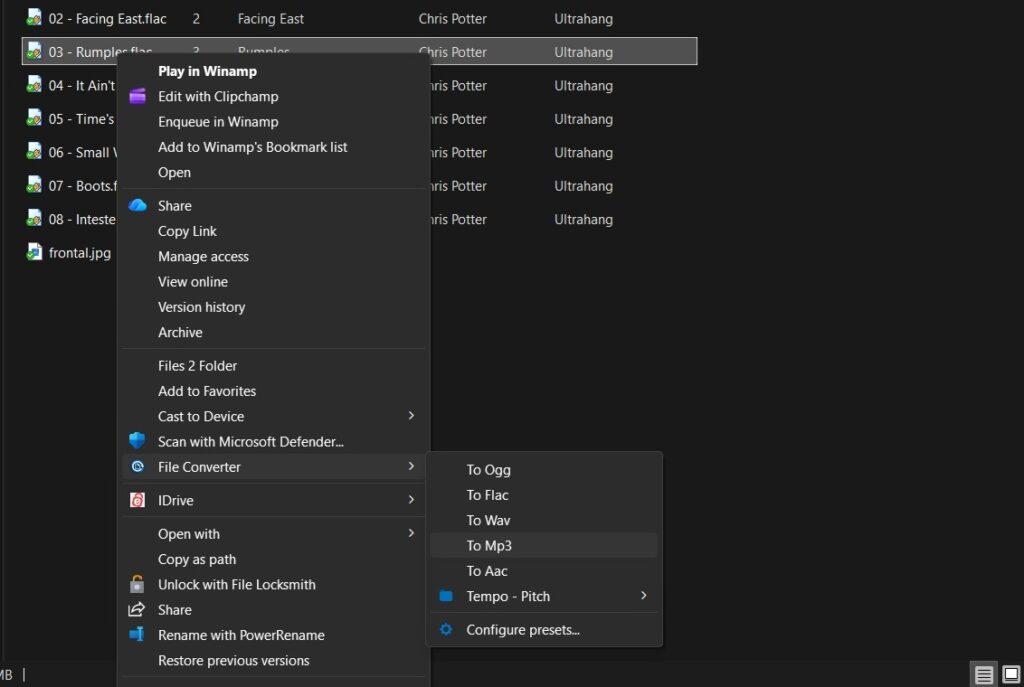Click the Microsoft Defender shield icon
Screen dimensions: 1024x687
(138, 441)
